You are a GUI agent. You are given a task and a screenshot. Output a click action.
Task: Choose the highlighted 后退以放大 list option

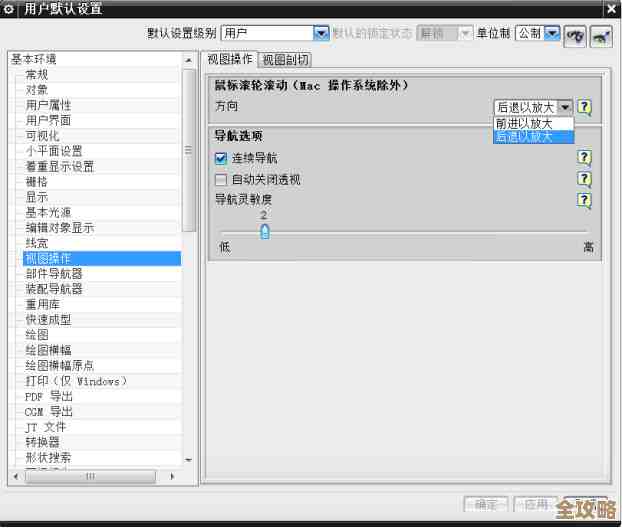533,137
